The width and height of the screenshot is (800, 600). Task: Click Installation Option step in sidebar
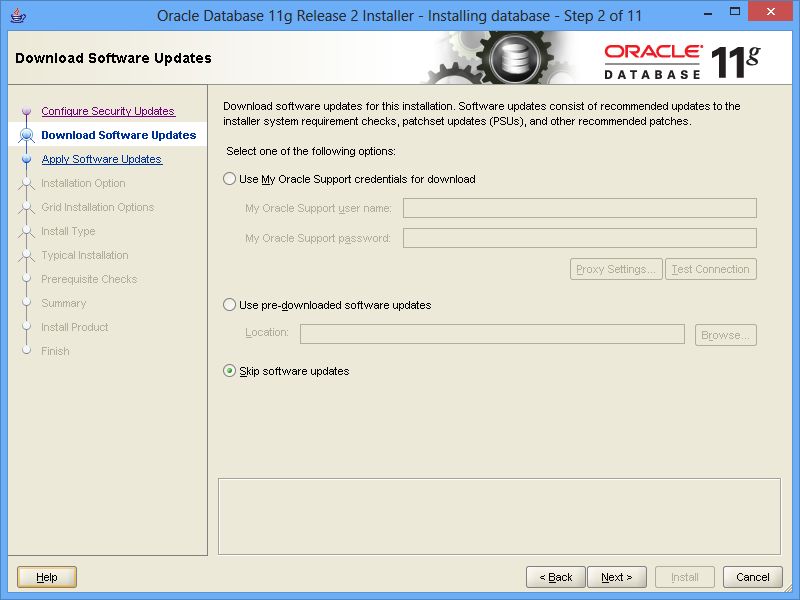click(83, 183)
